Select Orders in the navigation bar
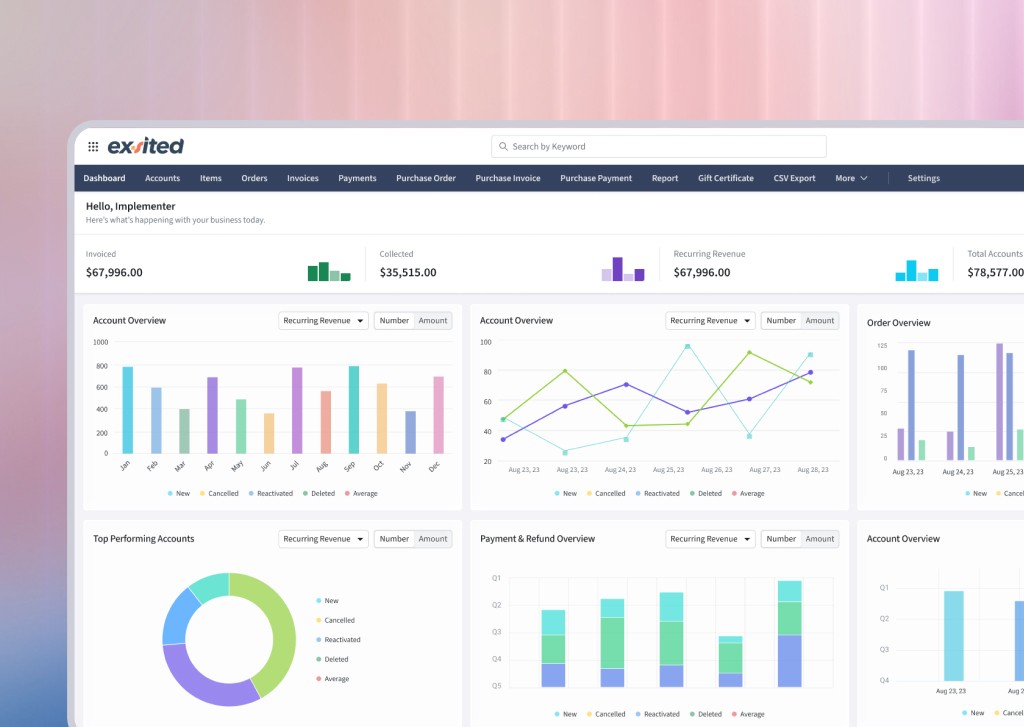This screenshot has height=727, width=1024. (x=254, y=178)
